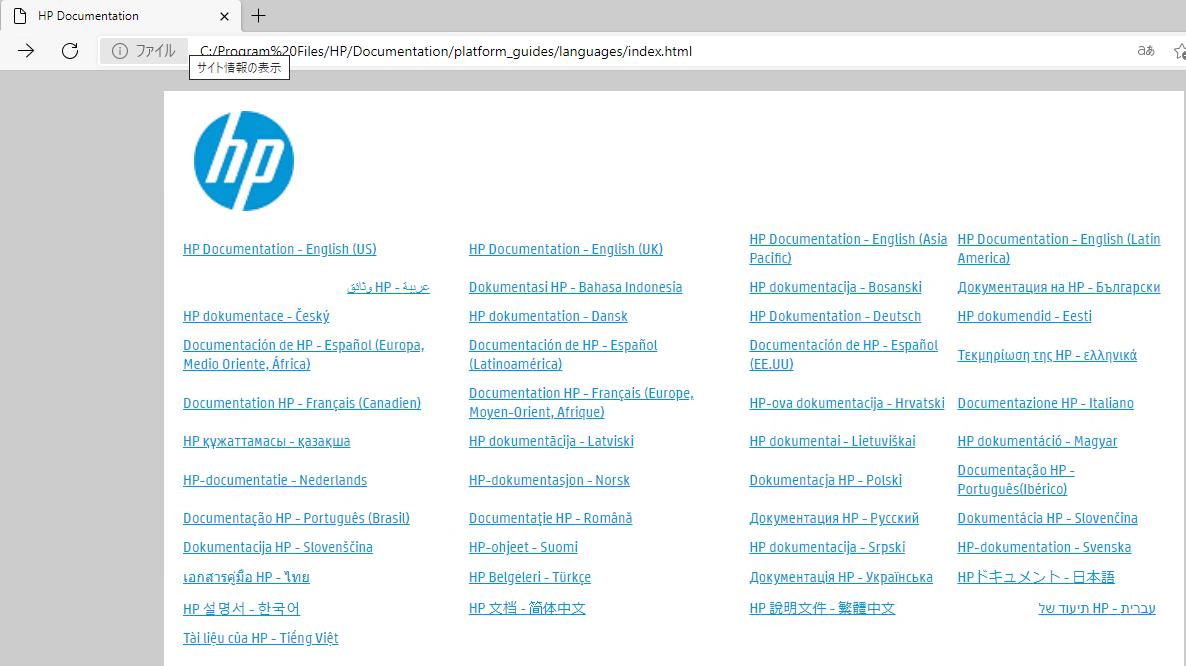Open Documentación de HP - Español (Europa)
The height and width of the screenshot is (666, 1186).
click(x=303, y=355)
